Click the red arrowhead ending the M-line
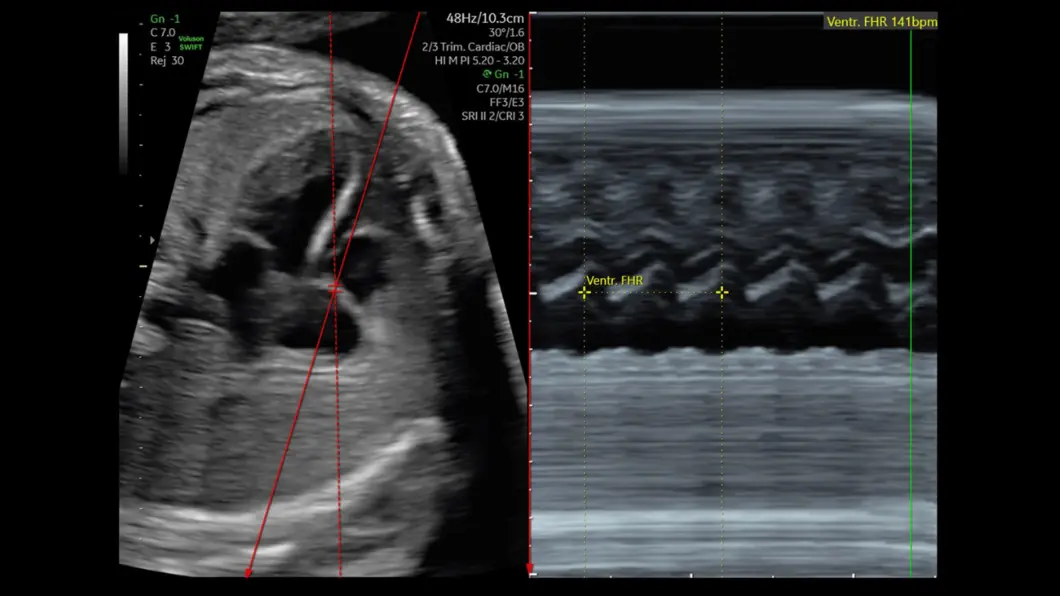Screen dimensions: 1060x596 [x=248, y=572]
